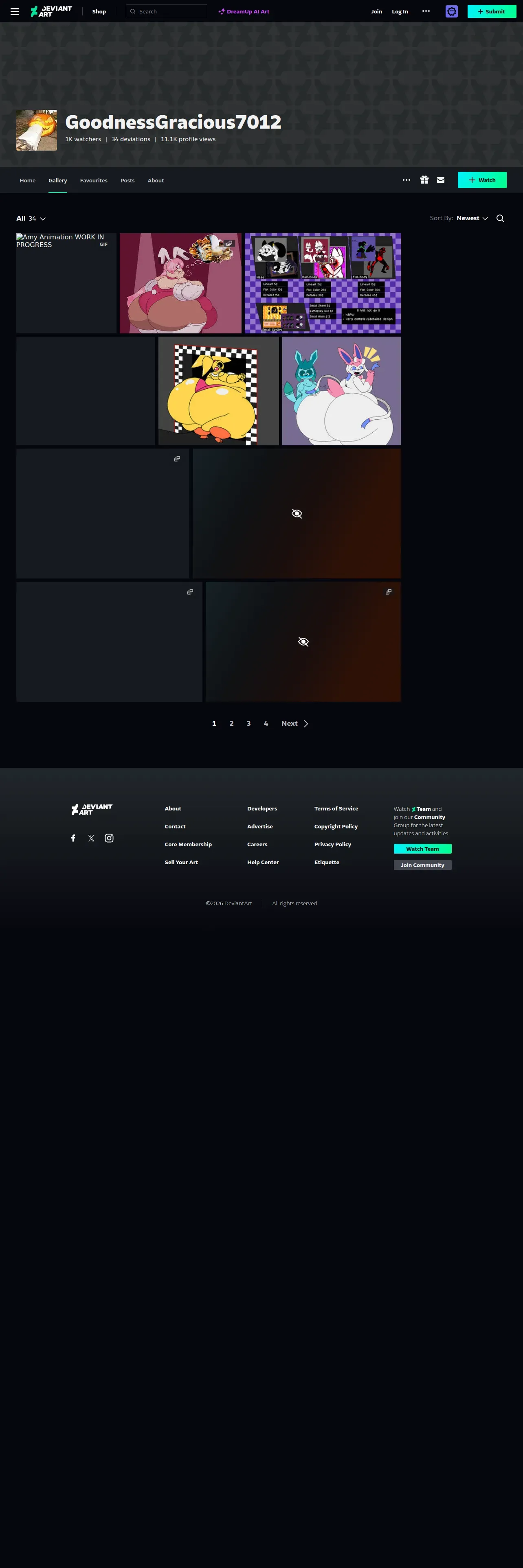Screen dimensions: 523x1568
Task: Switch to the Home tab
Action: 27,180
